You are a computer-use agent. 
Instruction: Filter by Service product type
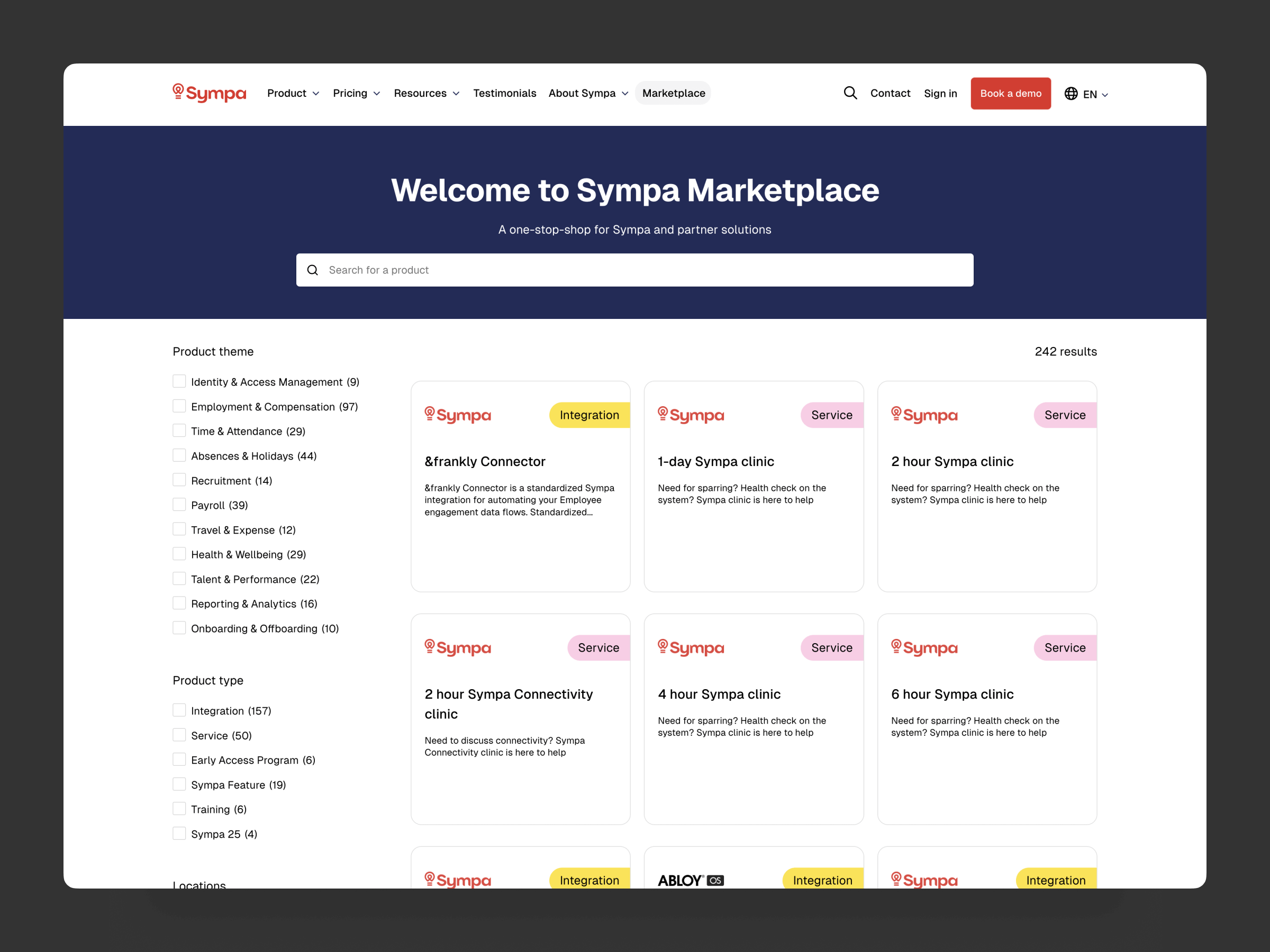tap(179, 735)
